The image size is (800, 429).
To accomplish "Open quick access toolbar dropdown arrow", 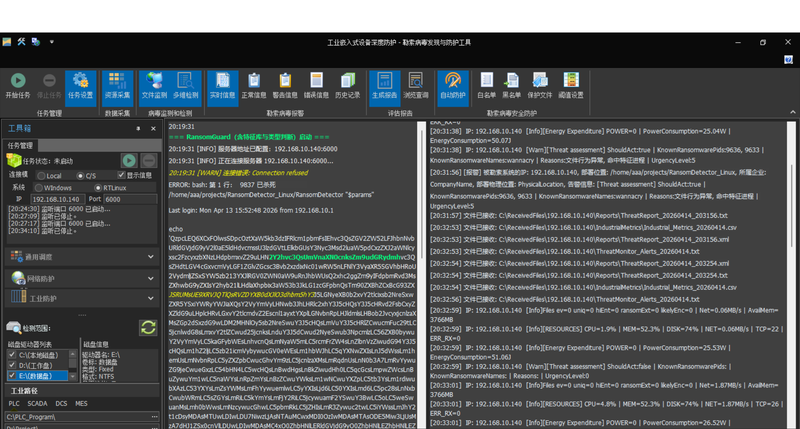I will tap(52, 42).
